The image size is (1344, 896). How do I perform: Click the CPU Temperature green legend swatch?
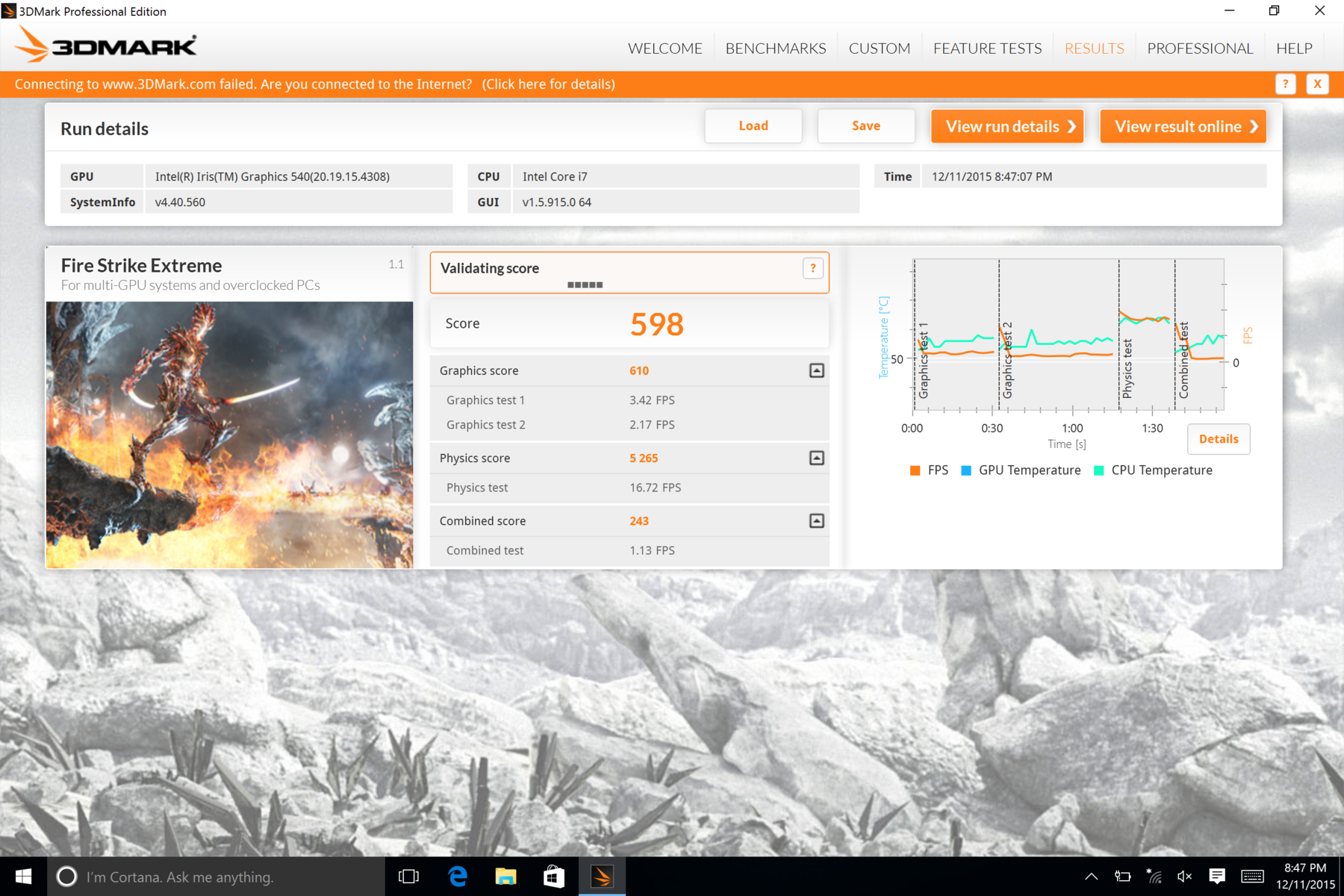click(1098, 470)
